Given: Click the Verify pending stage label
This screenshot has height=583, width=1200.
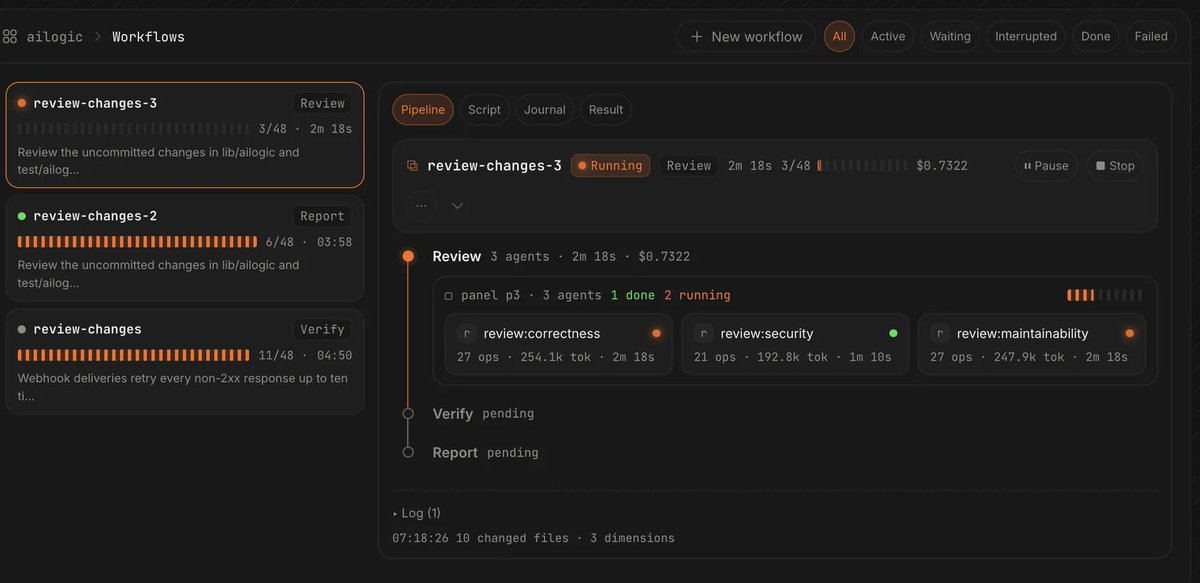Looking at the screenshot, I should point(483,413).
